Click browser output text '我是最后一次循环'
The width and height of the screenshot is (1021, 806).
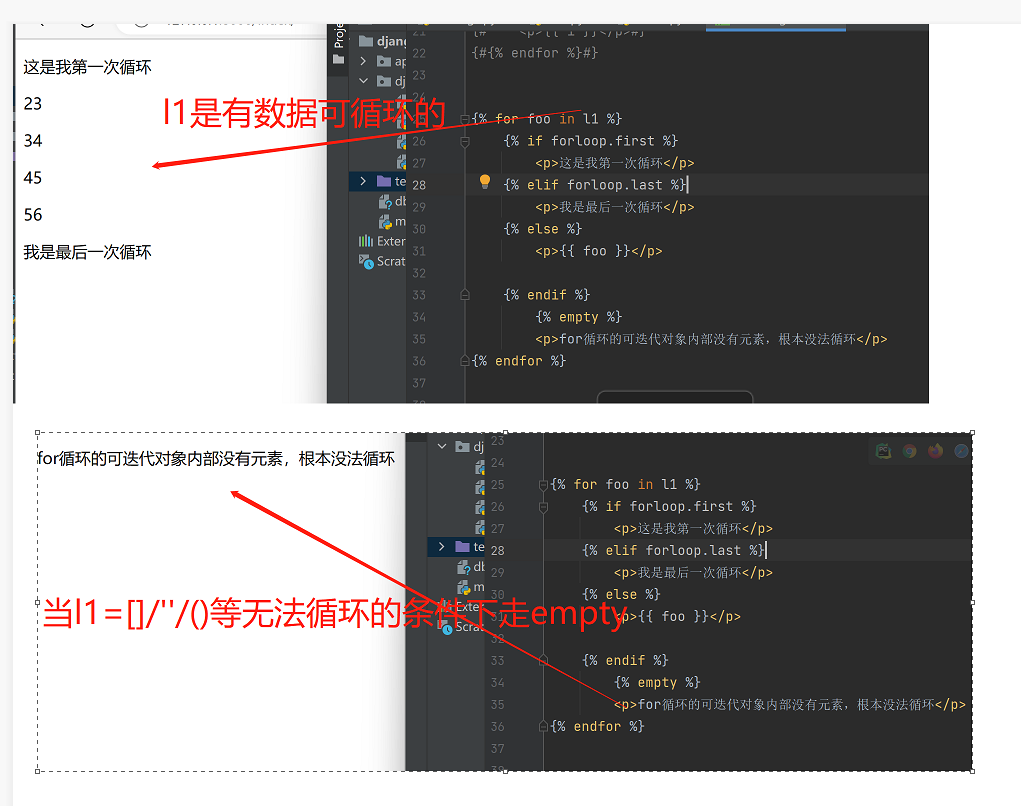(x=87, y=252)
